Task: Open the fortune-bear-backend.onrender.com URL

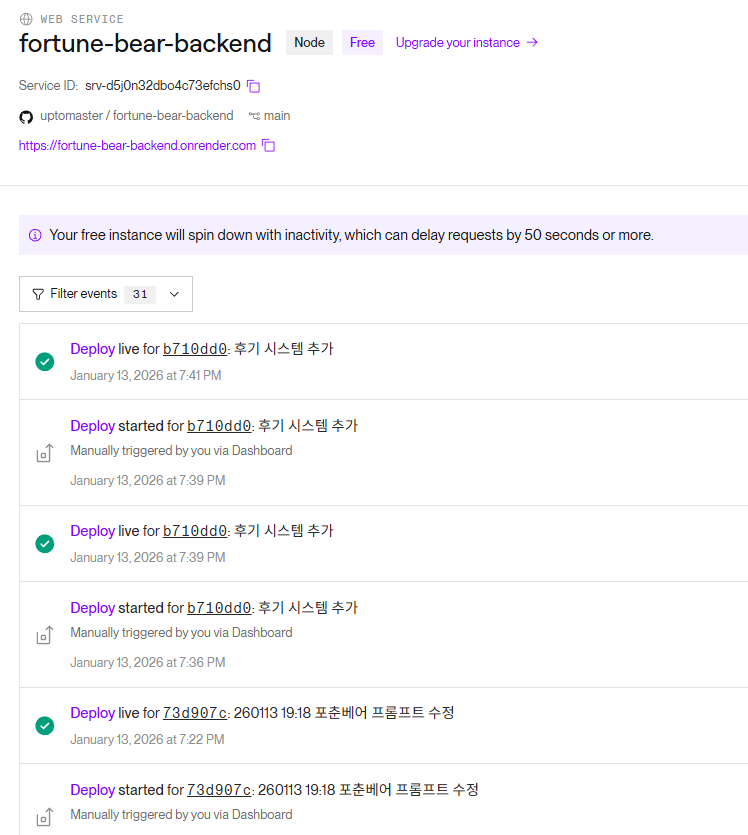Action: (137, 146)
